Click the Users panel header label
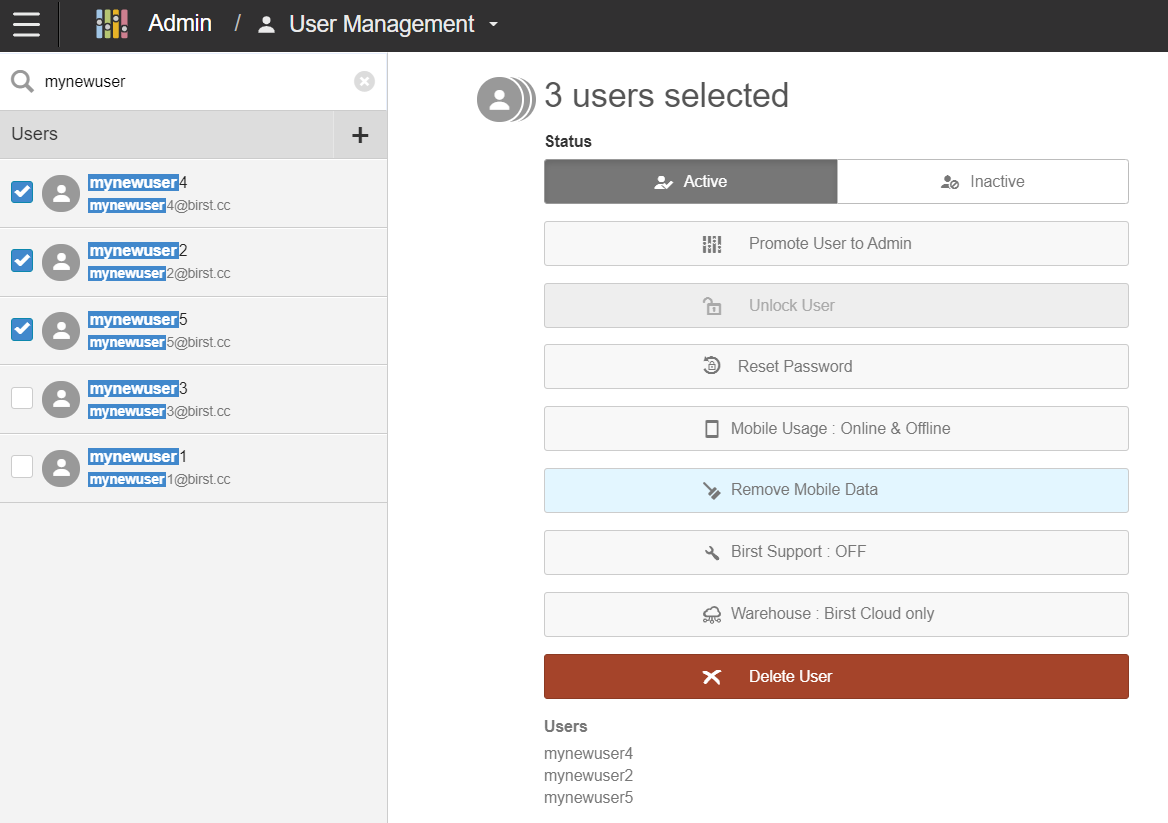The width and height of the screenshot is (1168, 823). click(34, 134)
